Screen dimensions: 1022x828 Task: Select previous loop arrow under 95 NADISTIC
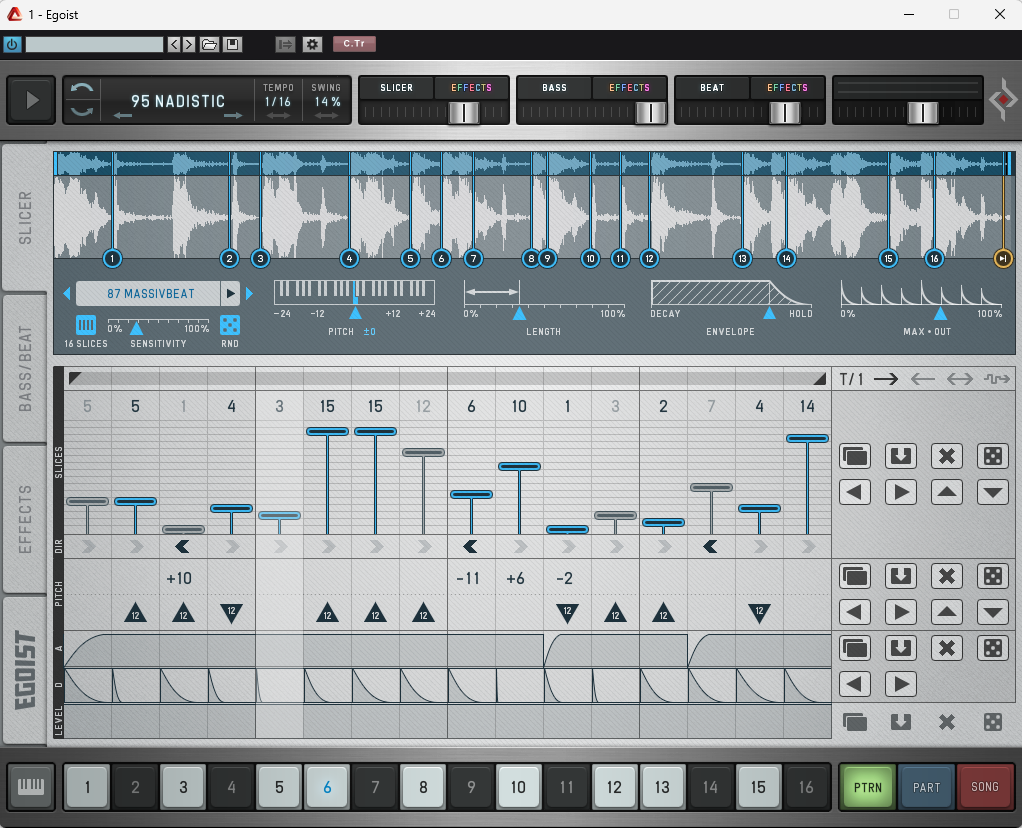(123, 116)
